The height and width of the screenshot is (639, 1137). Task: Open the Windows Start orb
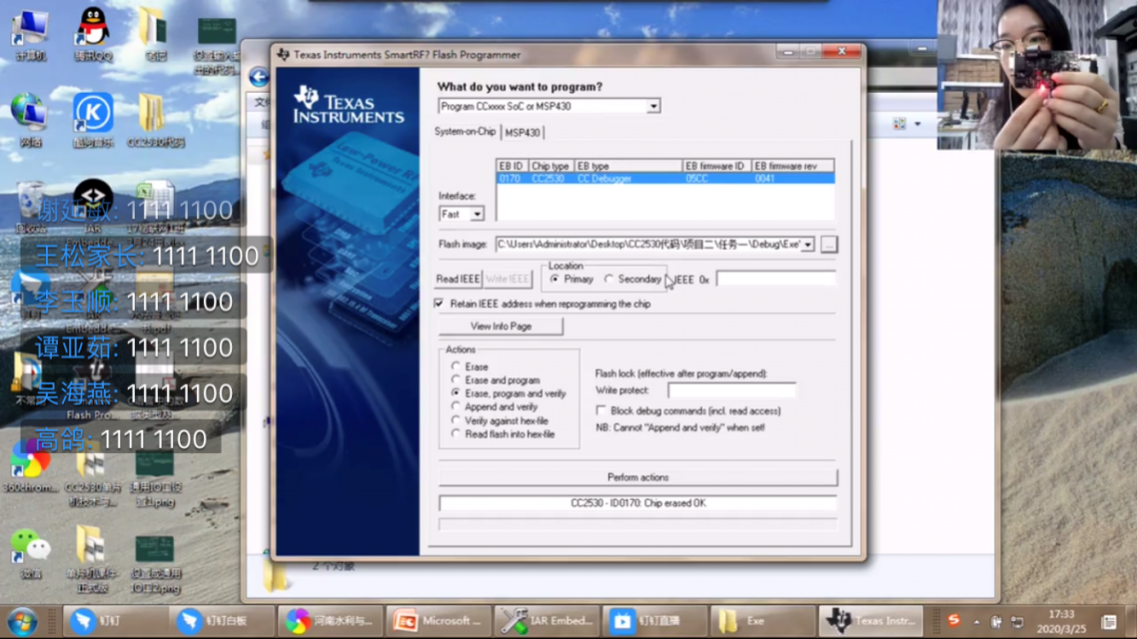pos(21,621)
